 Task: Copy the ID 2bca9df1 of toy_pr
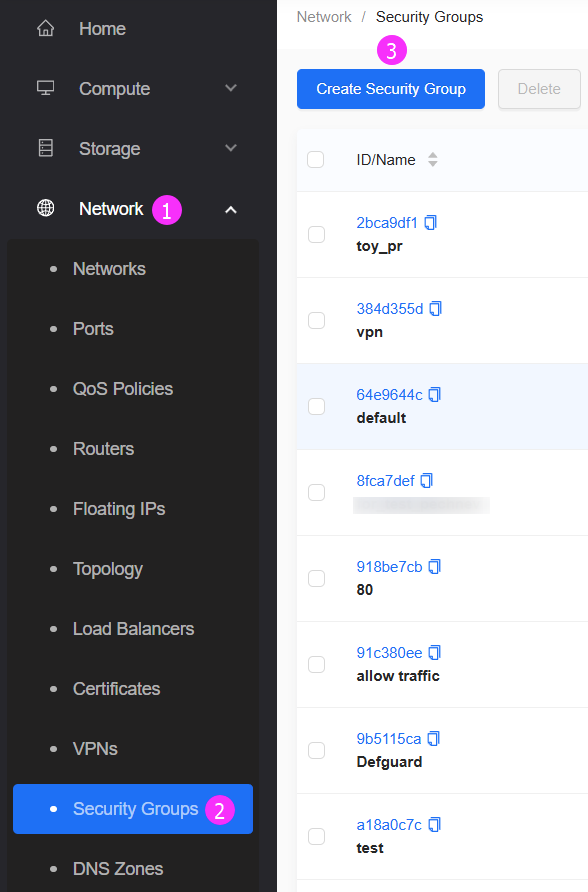click(x=431, y=222)
